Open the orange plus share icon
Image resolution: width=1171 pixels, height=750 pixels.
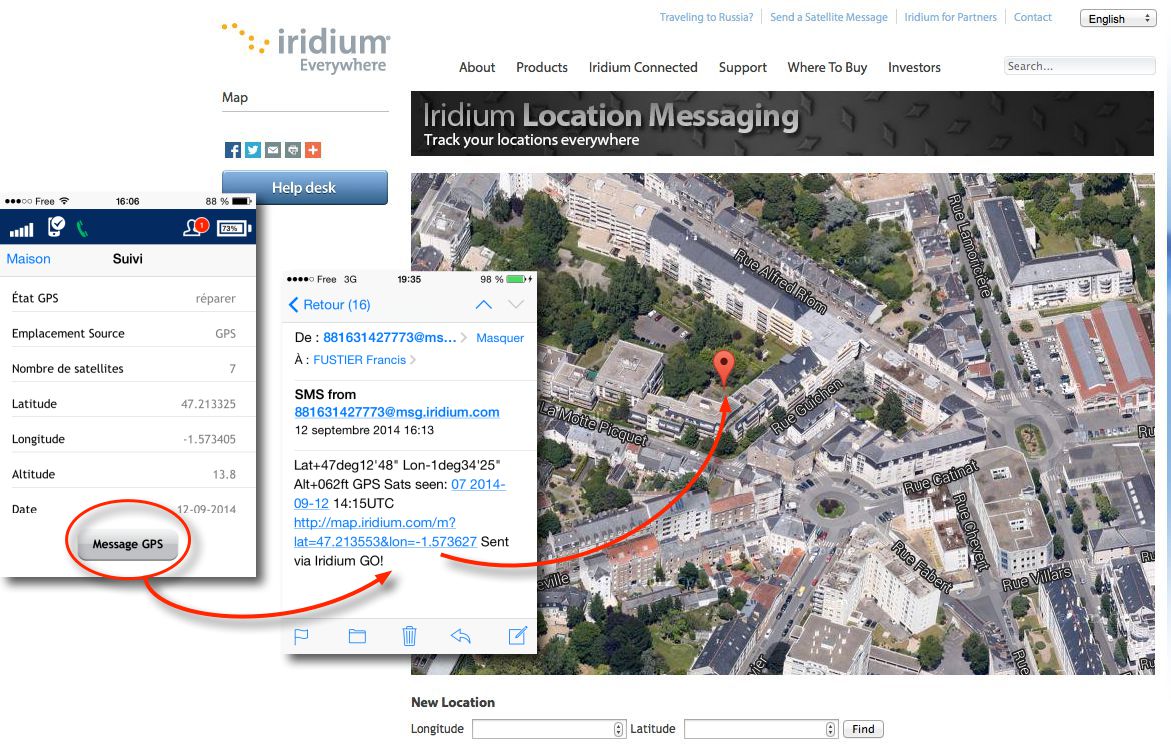point(314,150)
